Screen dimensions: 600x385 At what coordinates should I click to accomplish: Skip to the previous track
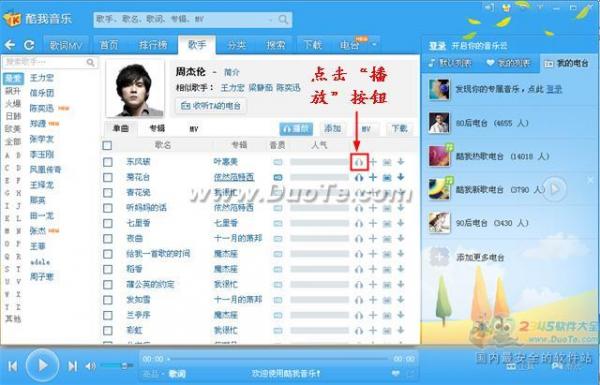tap(13, 366)
